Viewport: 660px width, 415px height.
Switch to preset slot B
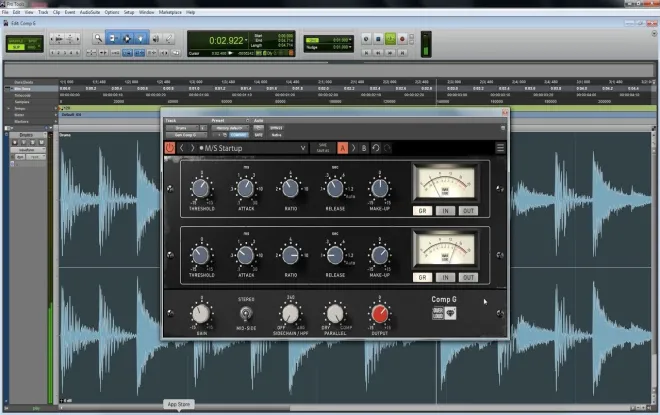click(x=364, y=148)
